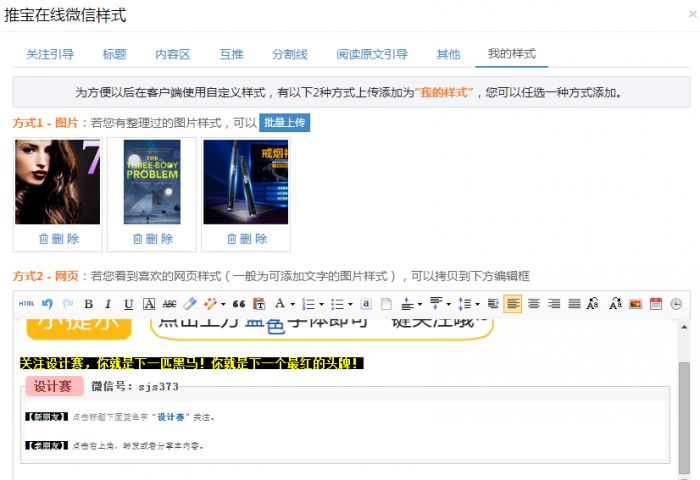Screen dimensions: 700x480
Task: Click the 微信号: sjs373 text
Action: 135,386
